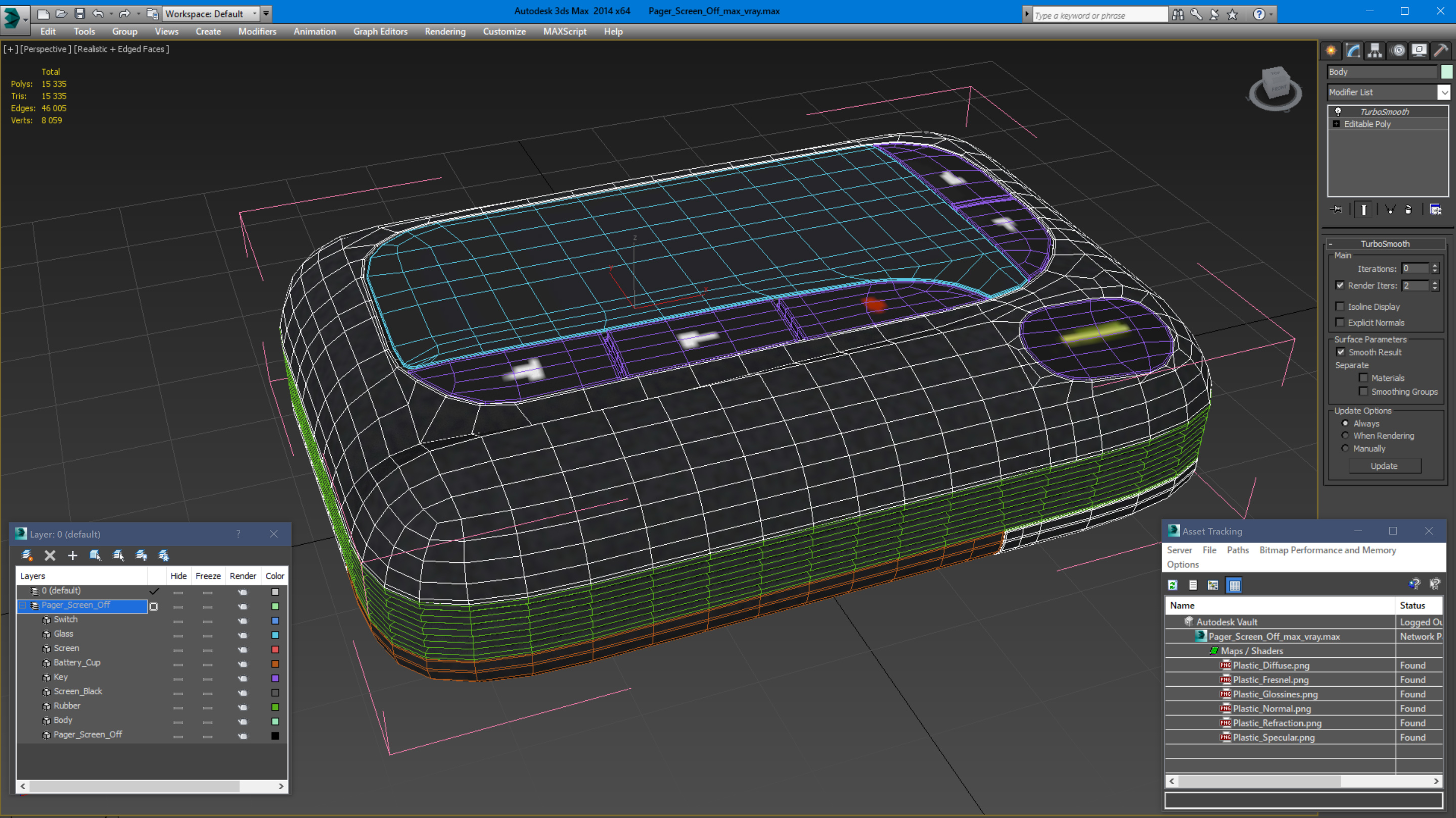
Task: Toggle Smooth Result checkbox
Action: (1341, 352)
